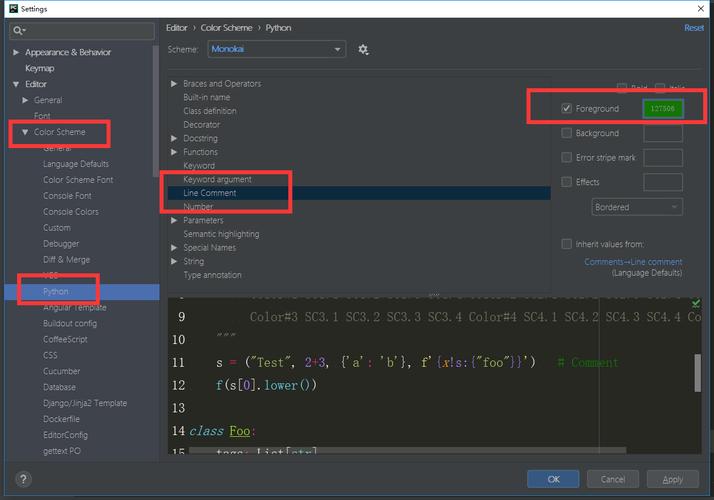Expand the General node under Editor

(x=25, y=100)
